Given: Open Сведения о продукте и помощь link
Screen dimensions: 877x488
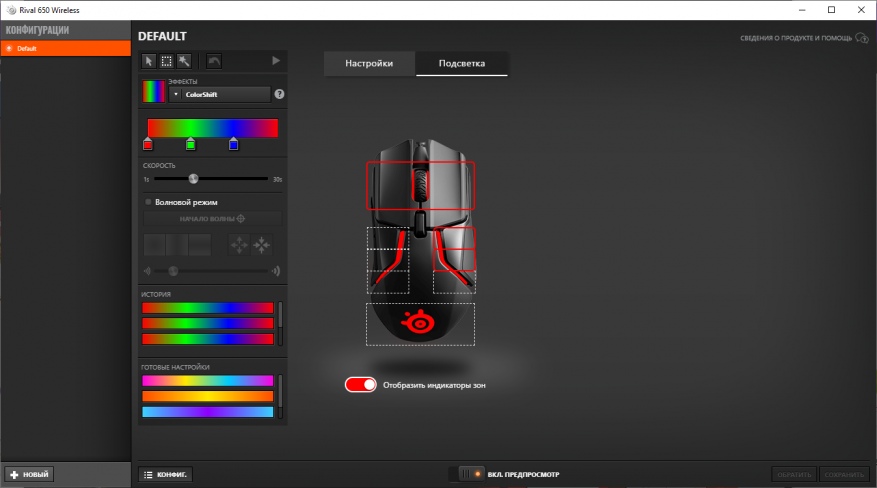Looking at the screenshot, I should tap(796, 38).
